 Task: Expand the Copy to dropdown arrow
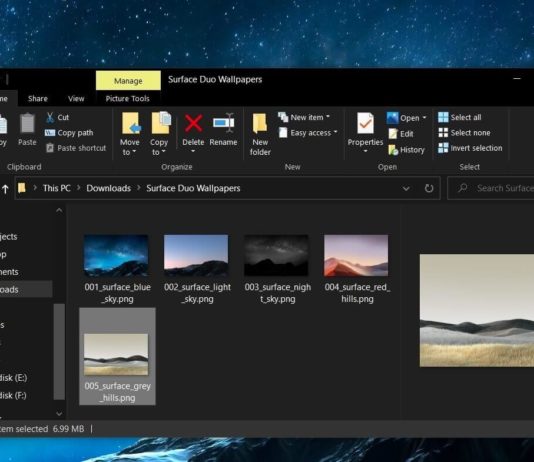pyautogui.click(x=164, y=152)
